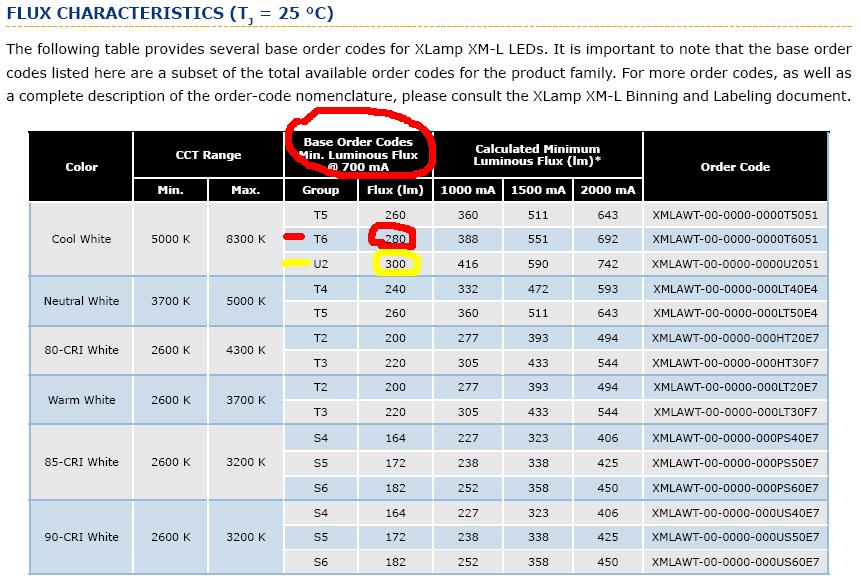Click the 692 value at 2000 mA
The image size is (861, 580).
(607, 239)
